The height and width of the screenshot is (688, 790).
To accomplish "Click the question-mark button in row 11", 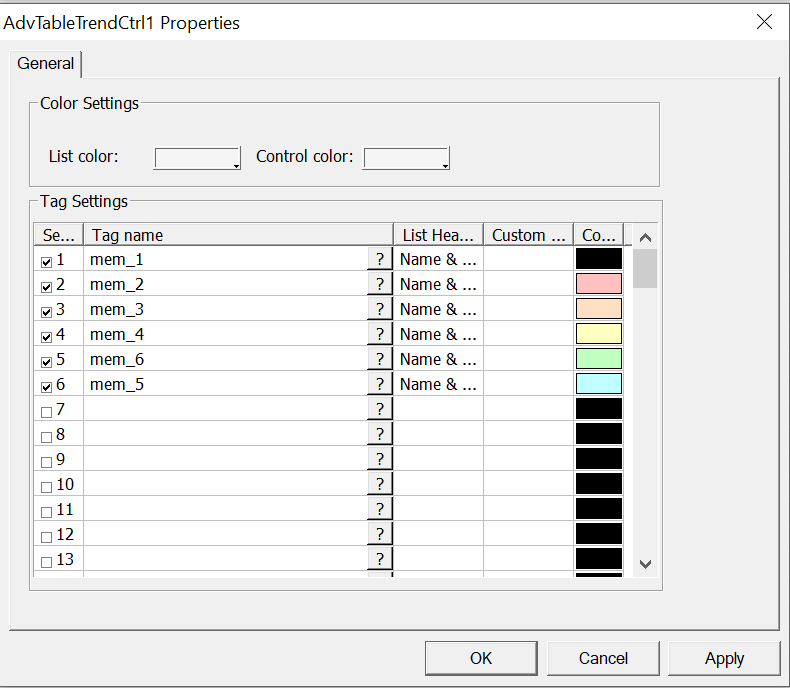I will (x=380, y=509).
